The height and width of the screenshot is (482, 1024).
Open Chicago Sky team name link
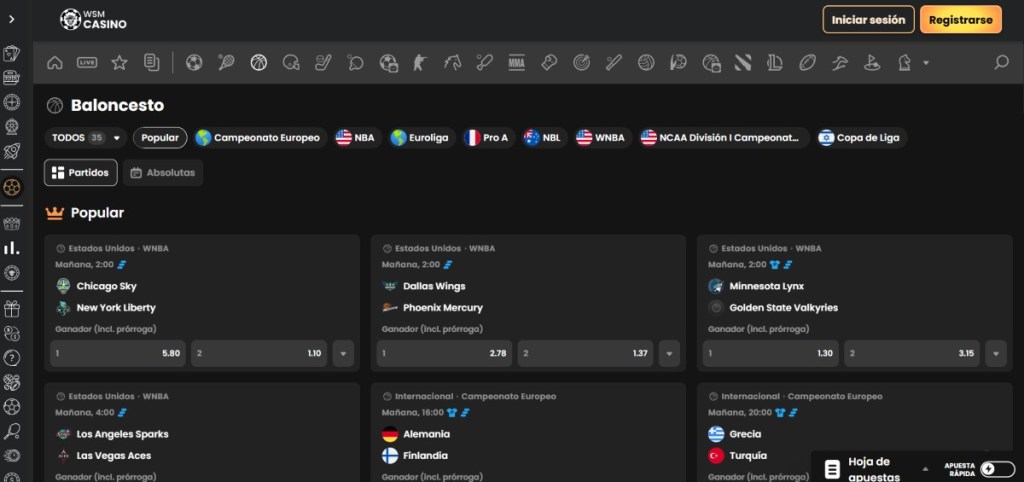click(106, 286)
